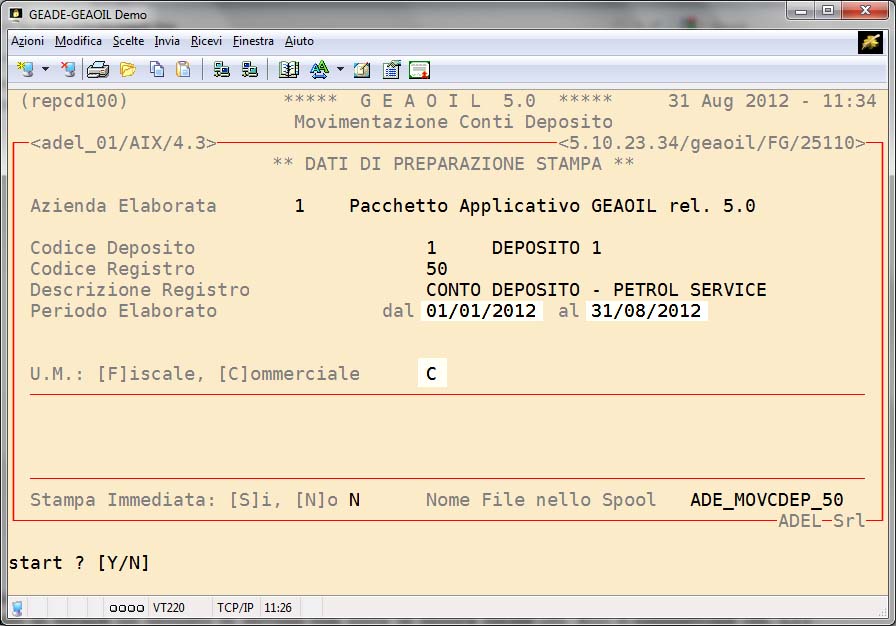The height and width of the screenshot is (626, 896).
Task: Click the new connection icon in toolbar
Action: point(25,70)
